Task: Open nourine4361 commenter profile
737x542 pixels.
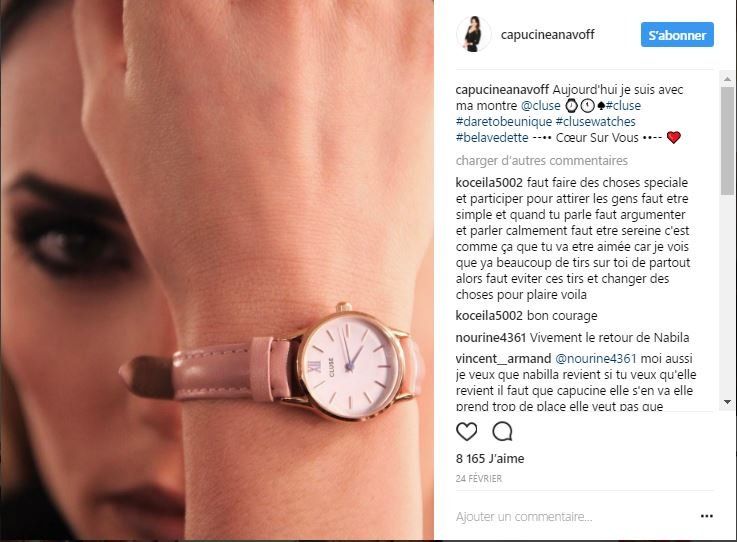Action: [490, 338]
